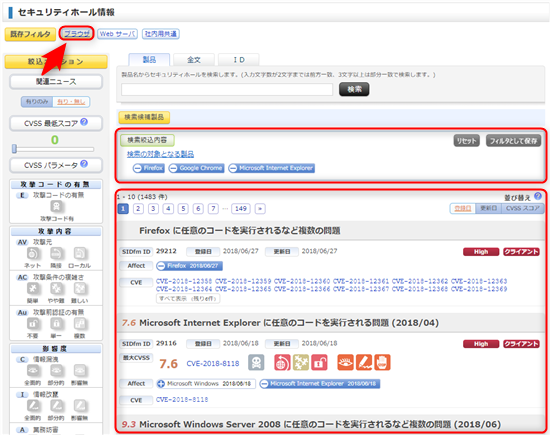The height and width of the screenshot is (435, 550).
Task: Open help icon next to CVSS パラメータ
Action: [x=84, y=164]
